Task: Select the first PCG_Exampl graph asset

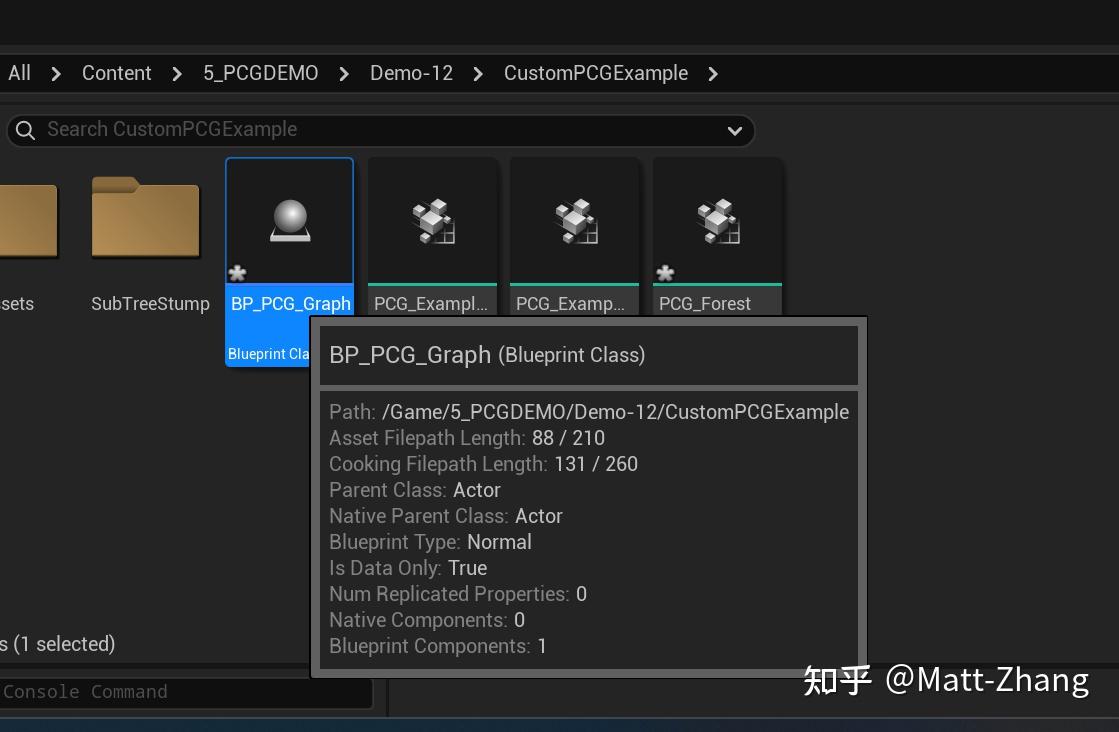Action: pyautogui.click(x=432, y=220)
